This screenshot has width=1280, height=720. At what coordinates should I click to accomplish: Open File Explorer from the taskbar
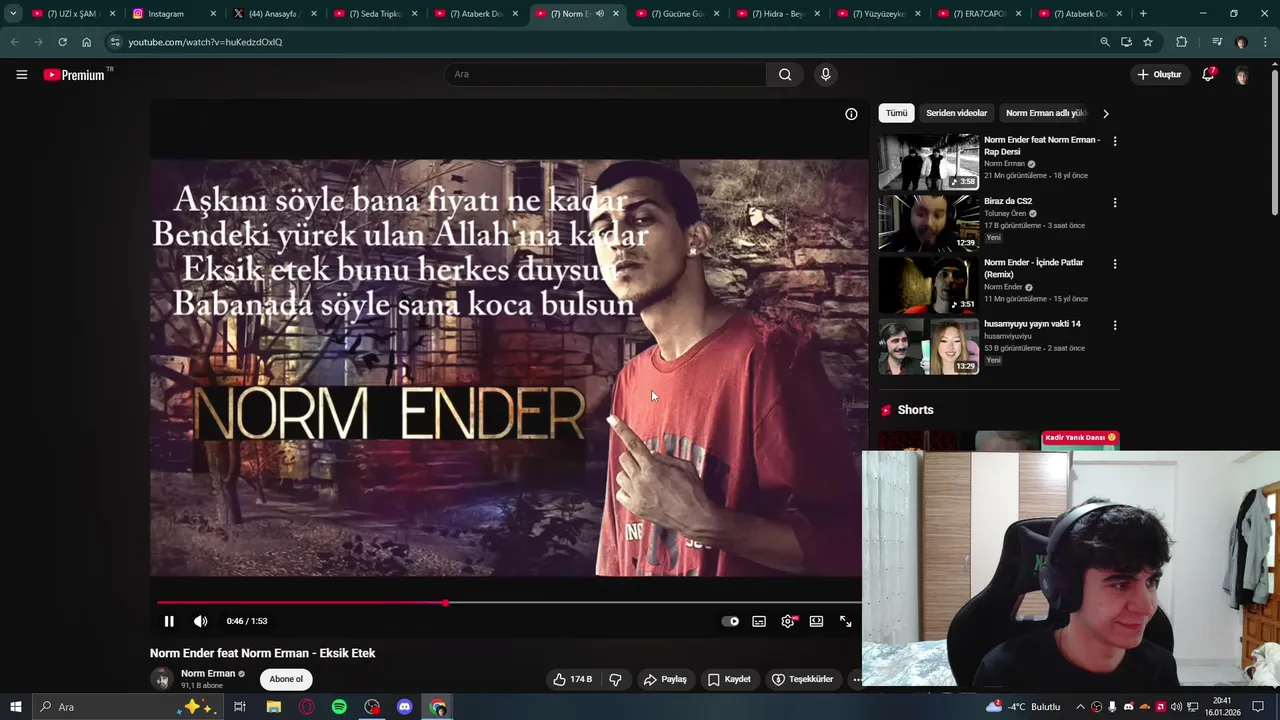273,707
